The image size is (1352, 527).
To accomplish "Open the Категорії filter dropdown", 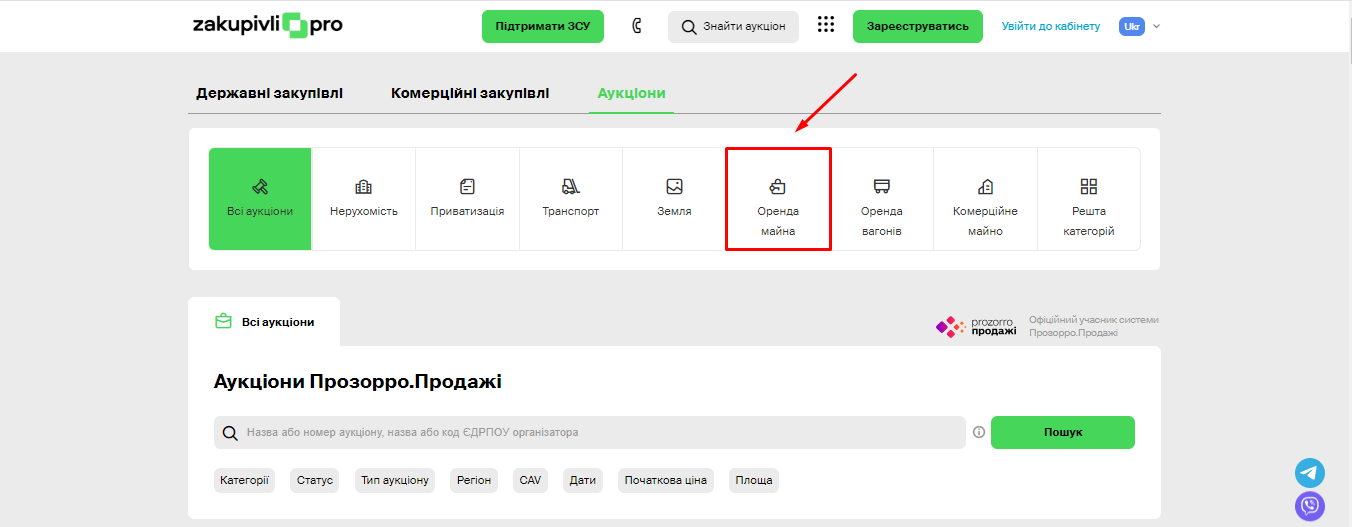I will click(244, 480).
